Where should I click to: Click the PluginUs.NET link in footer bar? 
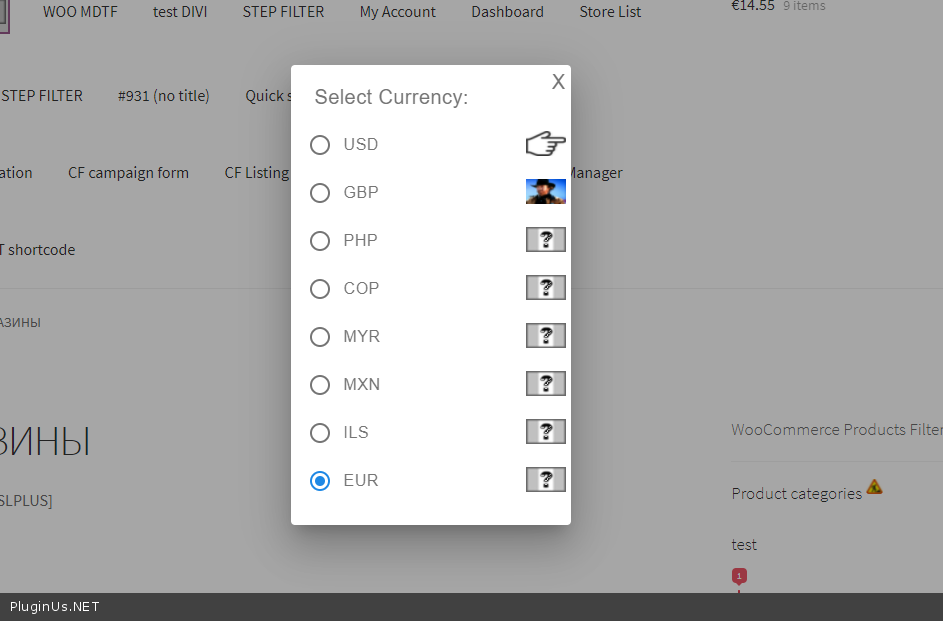tap(55, 607)
